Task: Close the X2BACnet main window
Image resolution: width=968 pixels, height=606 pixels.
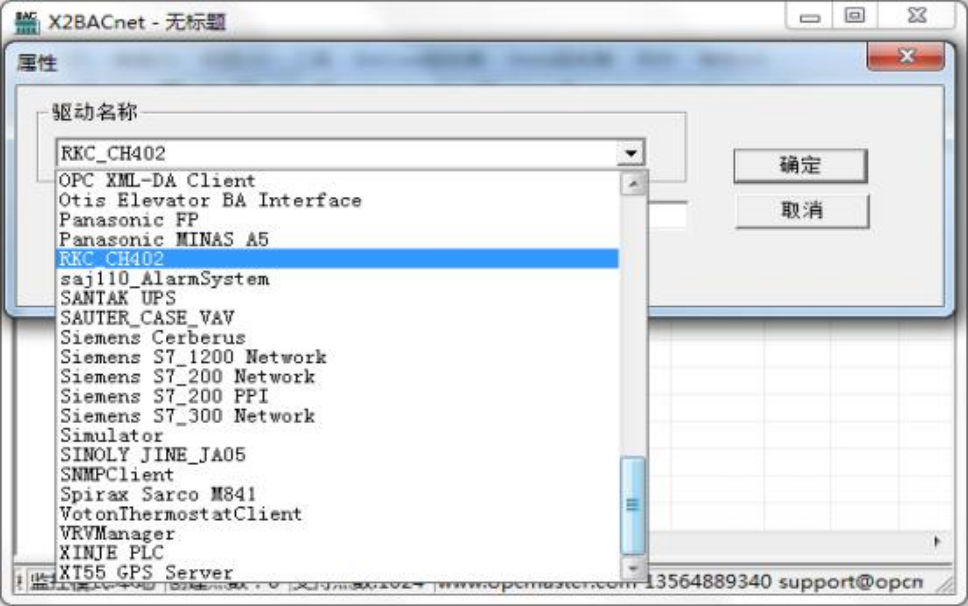Action: [x=917, y=16]
